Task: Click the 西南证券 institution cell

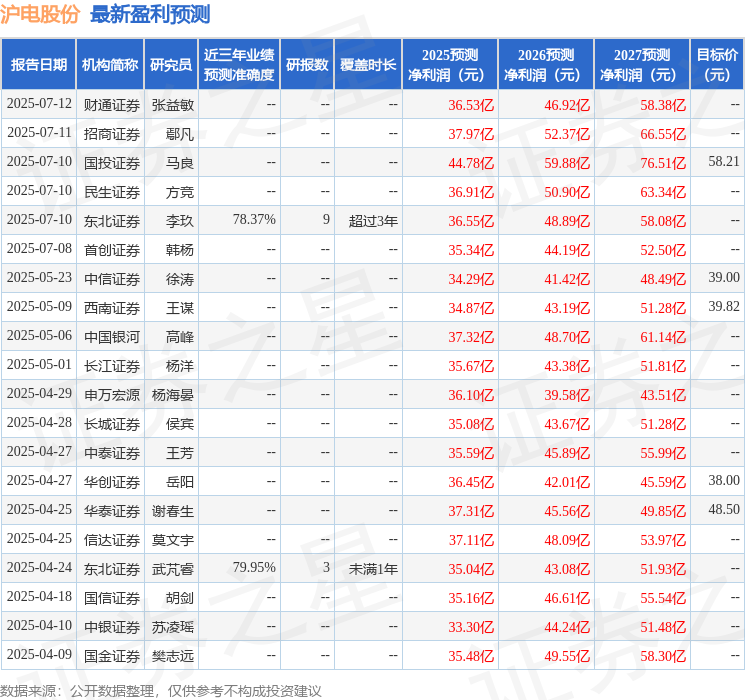Action: pyautogui.click(x=112, y=308)
